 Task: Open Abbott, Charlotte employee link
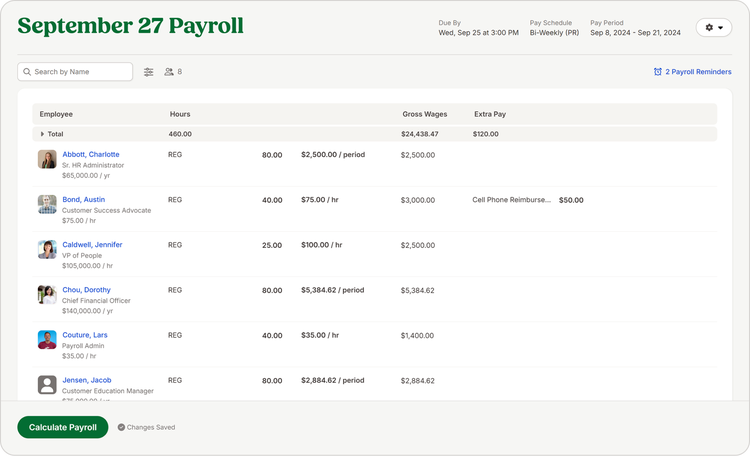pos(91,155)
